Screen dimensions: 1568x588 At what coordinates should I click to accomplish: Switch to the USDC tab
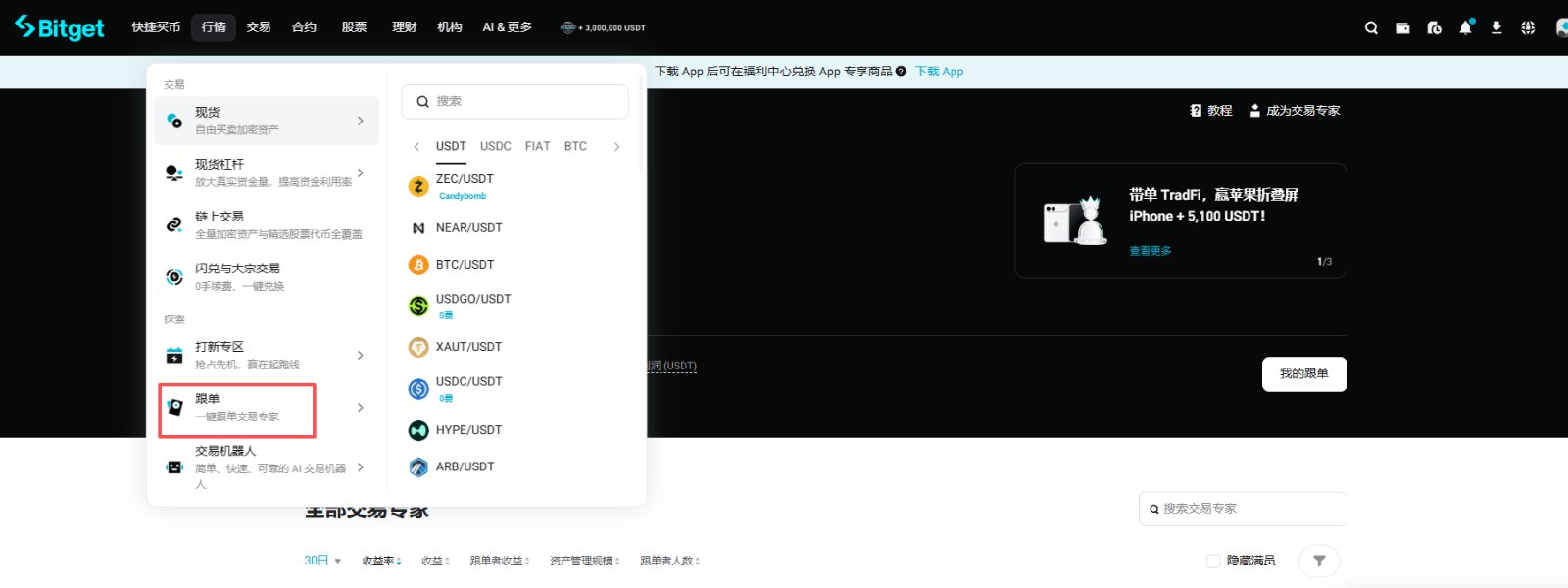(x=496, y=146)
